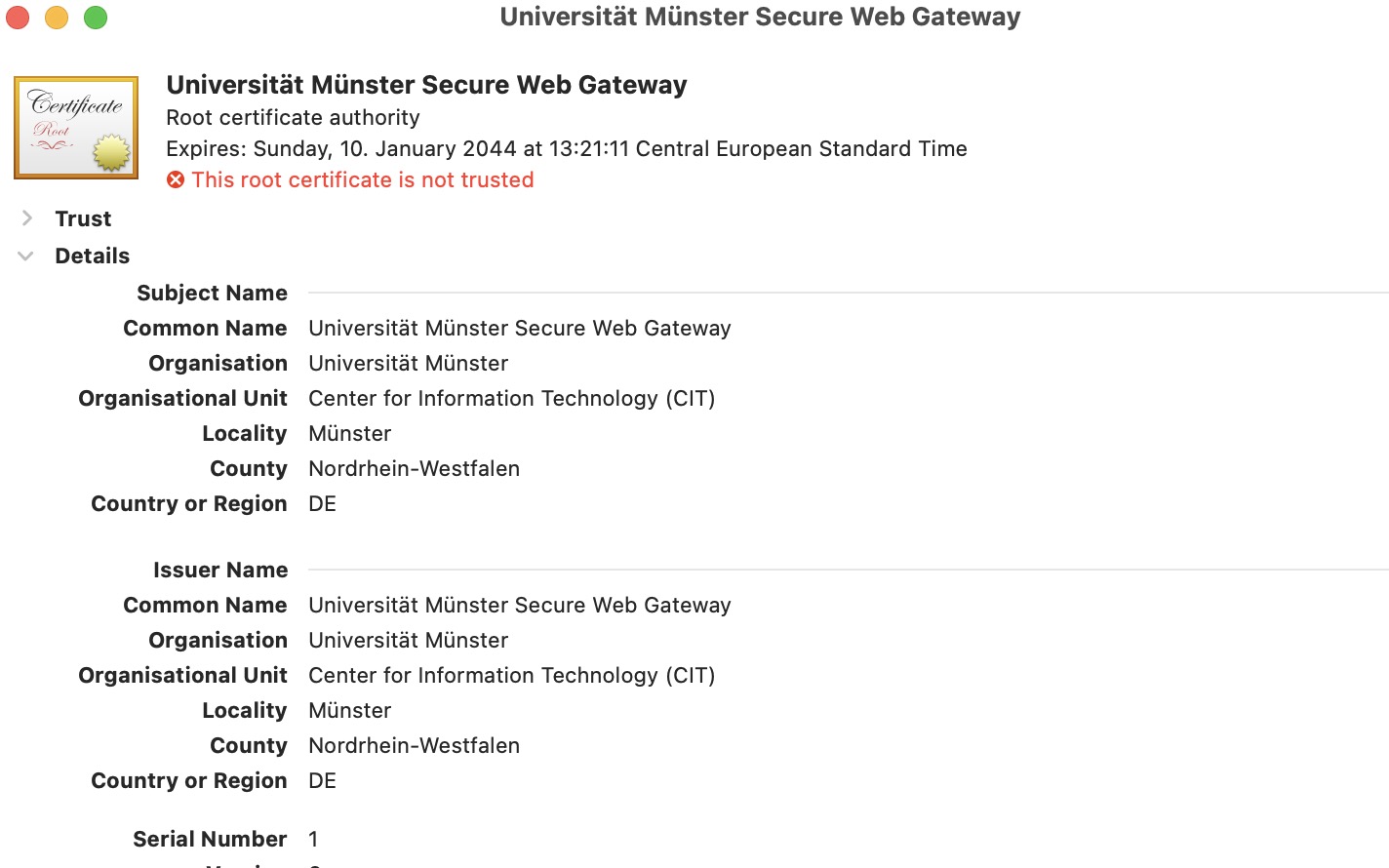Click the "Root certificate authority" text

(293, 118)
